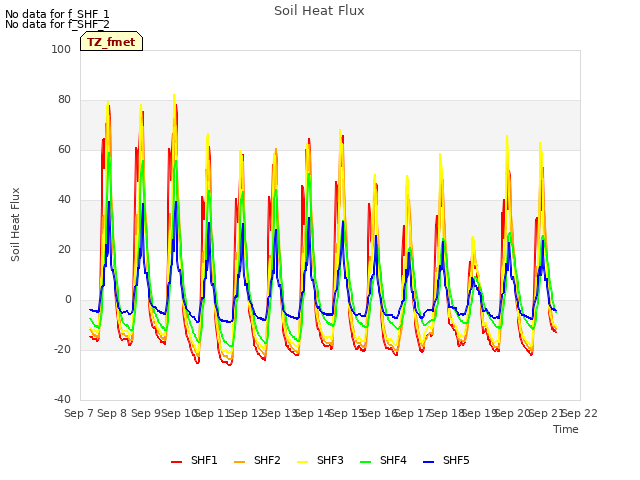
Task: Click the 80 y-axis tick label
Action: coord(64,100)
